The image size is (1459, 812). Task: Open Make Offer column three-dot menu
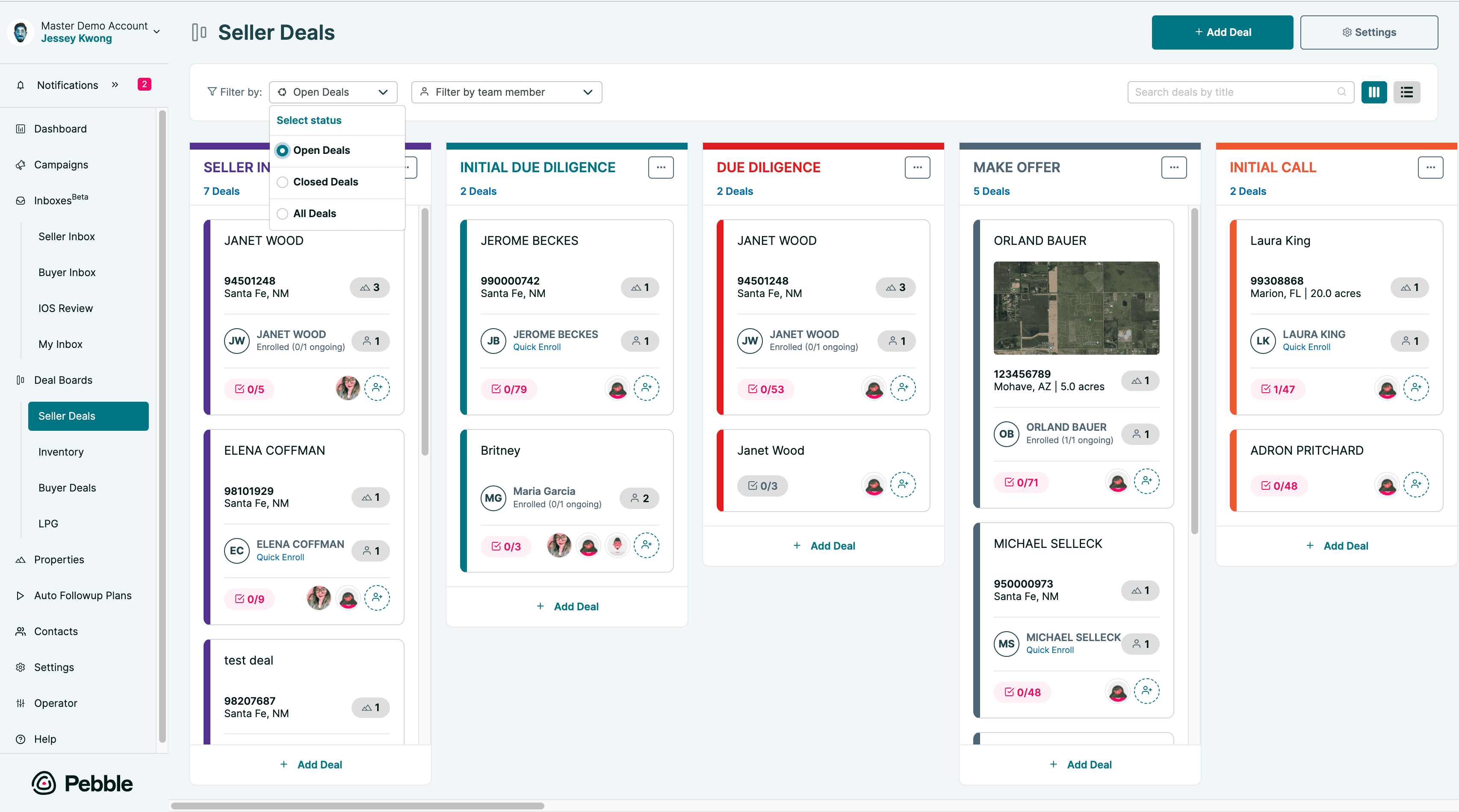[x=1173, y=167]
